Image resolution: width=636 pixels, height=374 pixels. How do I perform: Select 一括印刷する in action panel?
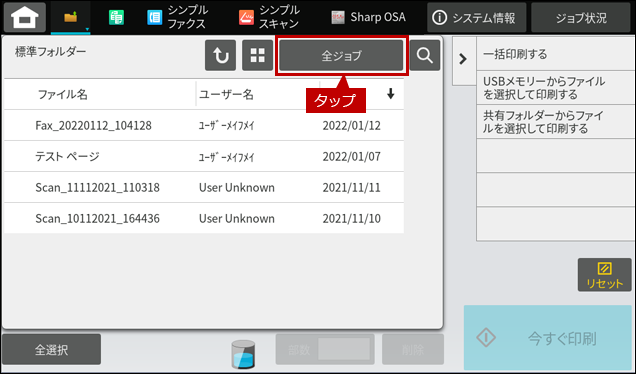pos(556,54)
